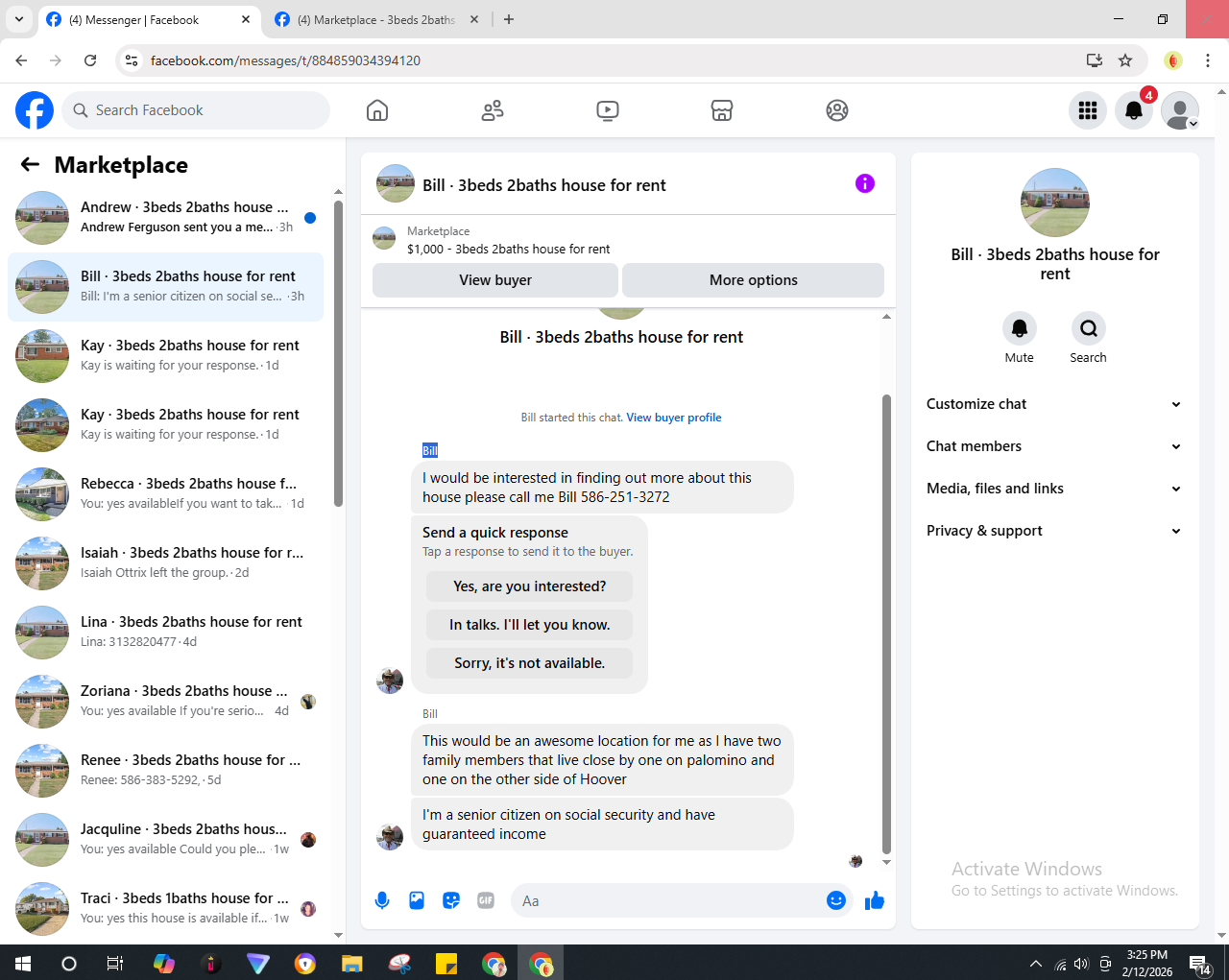
Task: Expand Media, files and links section
Action: (x=1054, y=489)
